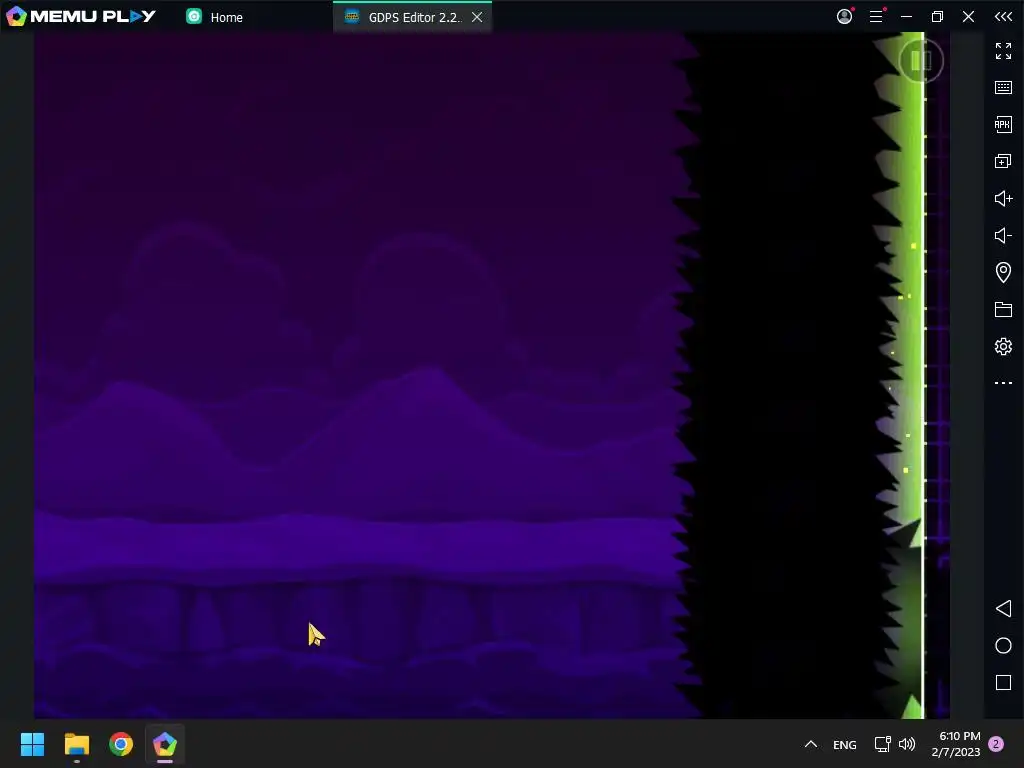This screenshot has height=768, width=1024.
Task: Launch File Explorer from taskbar
Action: point(76,744)
